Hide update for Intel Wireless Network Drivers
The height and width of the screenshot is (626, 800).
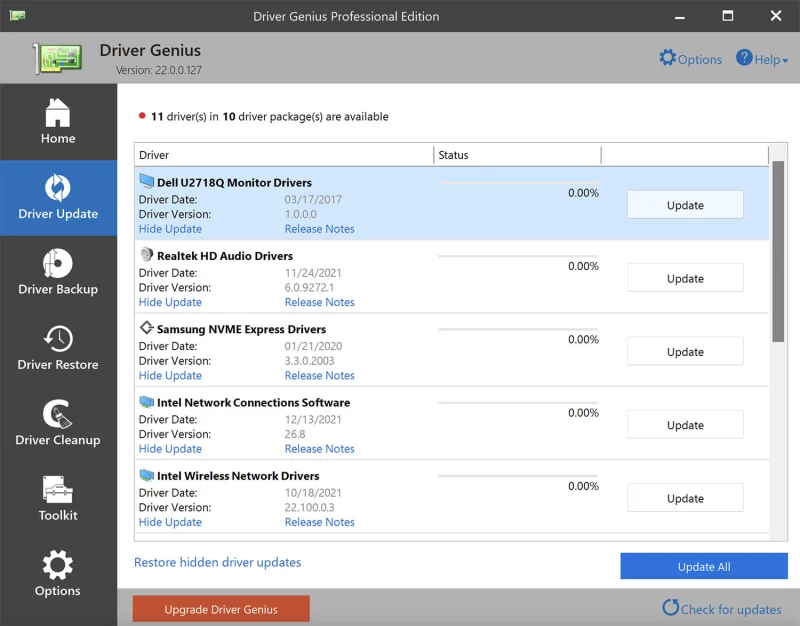[x=170, y=522]
